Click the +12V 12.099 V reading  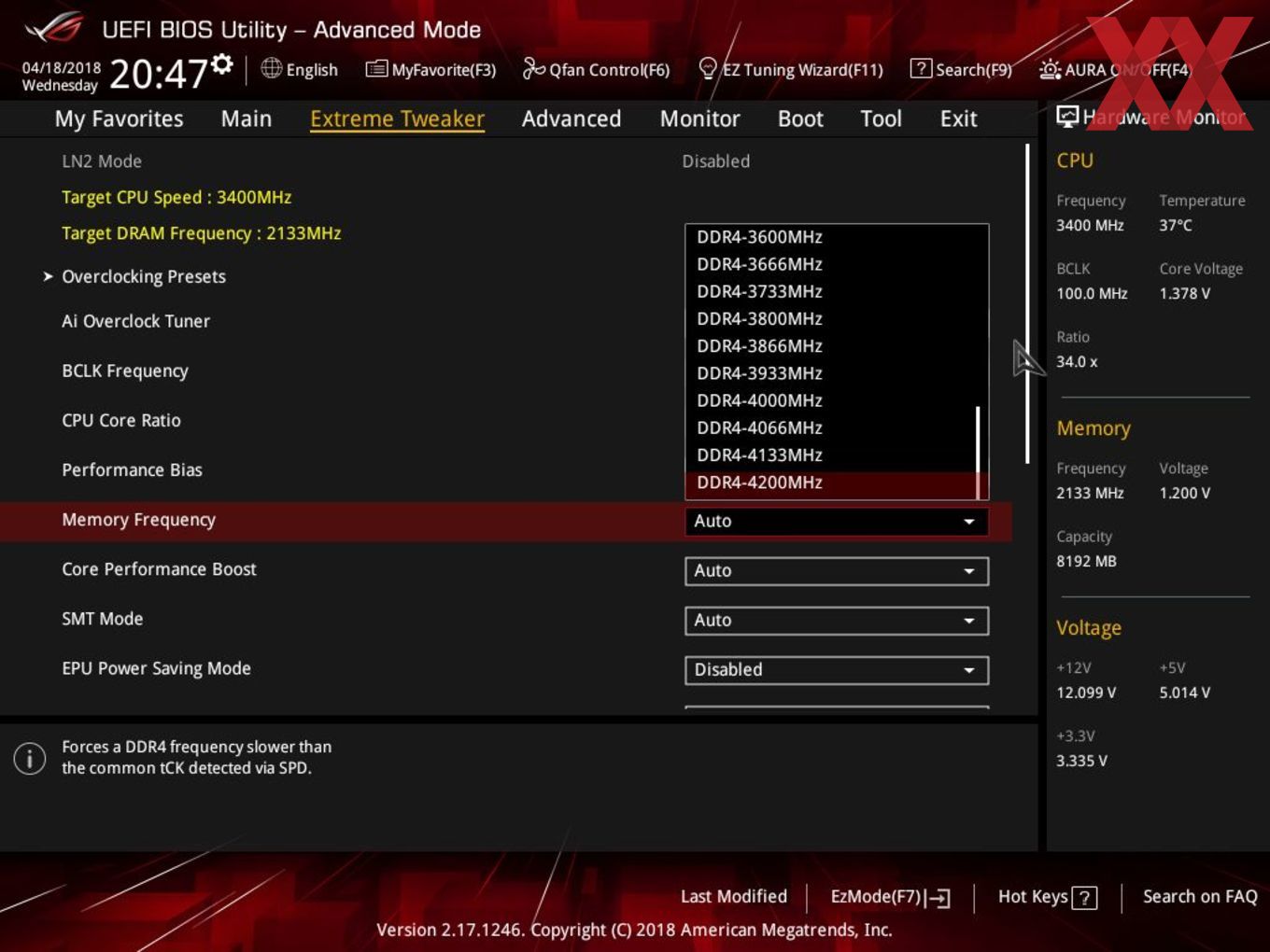pyautogui.click(x=1086, y=693)
